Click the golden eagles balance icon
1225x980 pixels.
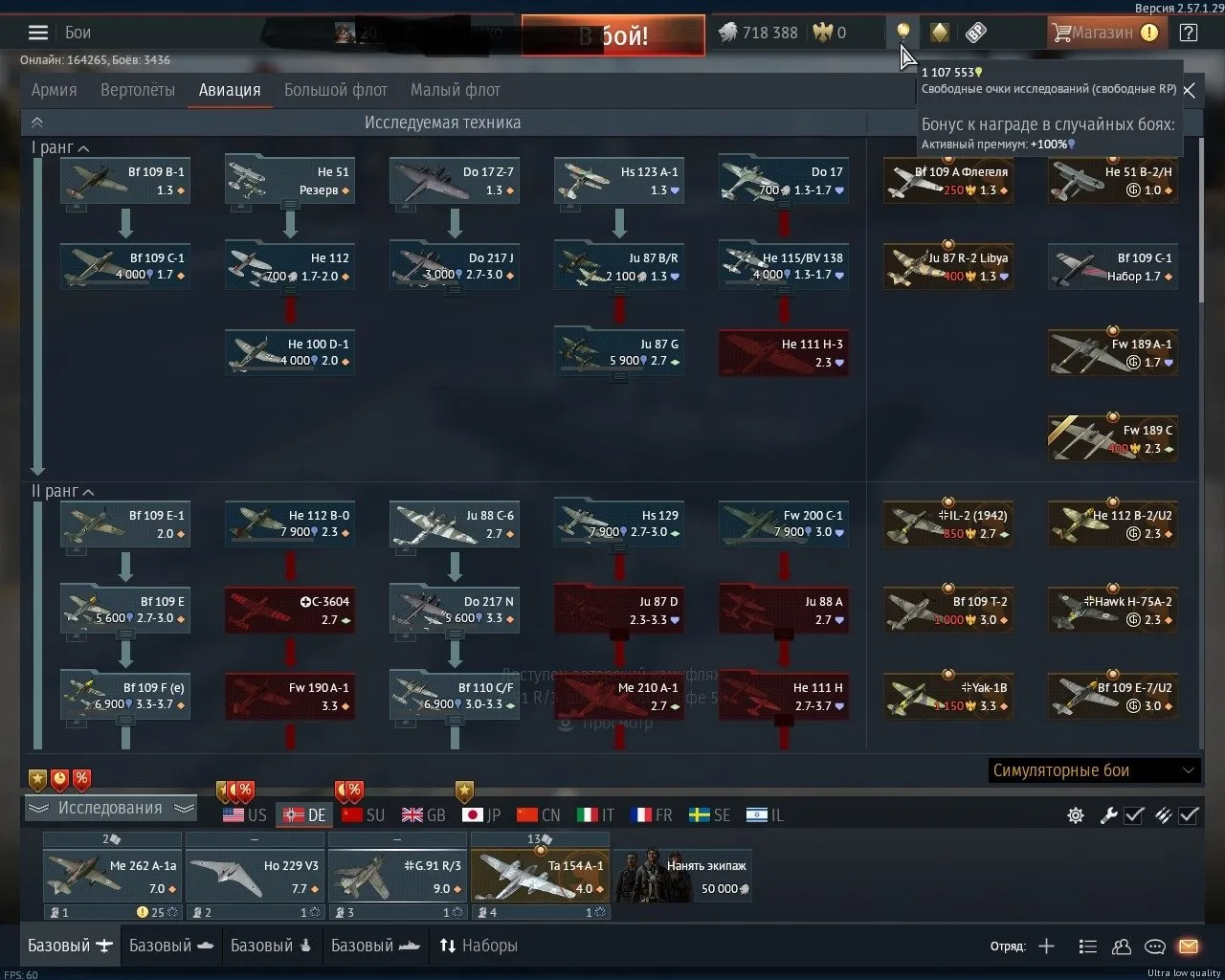[823, 33]
